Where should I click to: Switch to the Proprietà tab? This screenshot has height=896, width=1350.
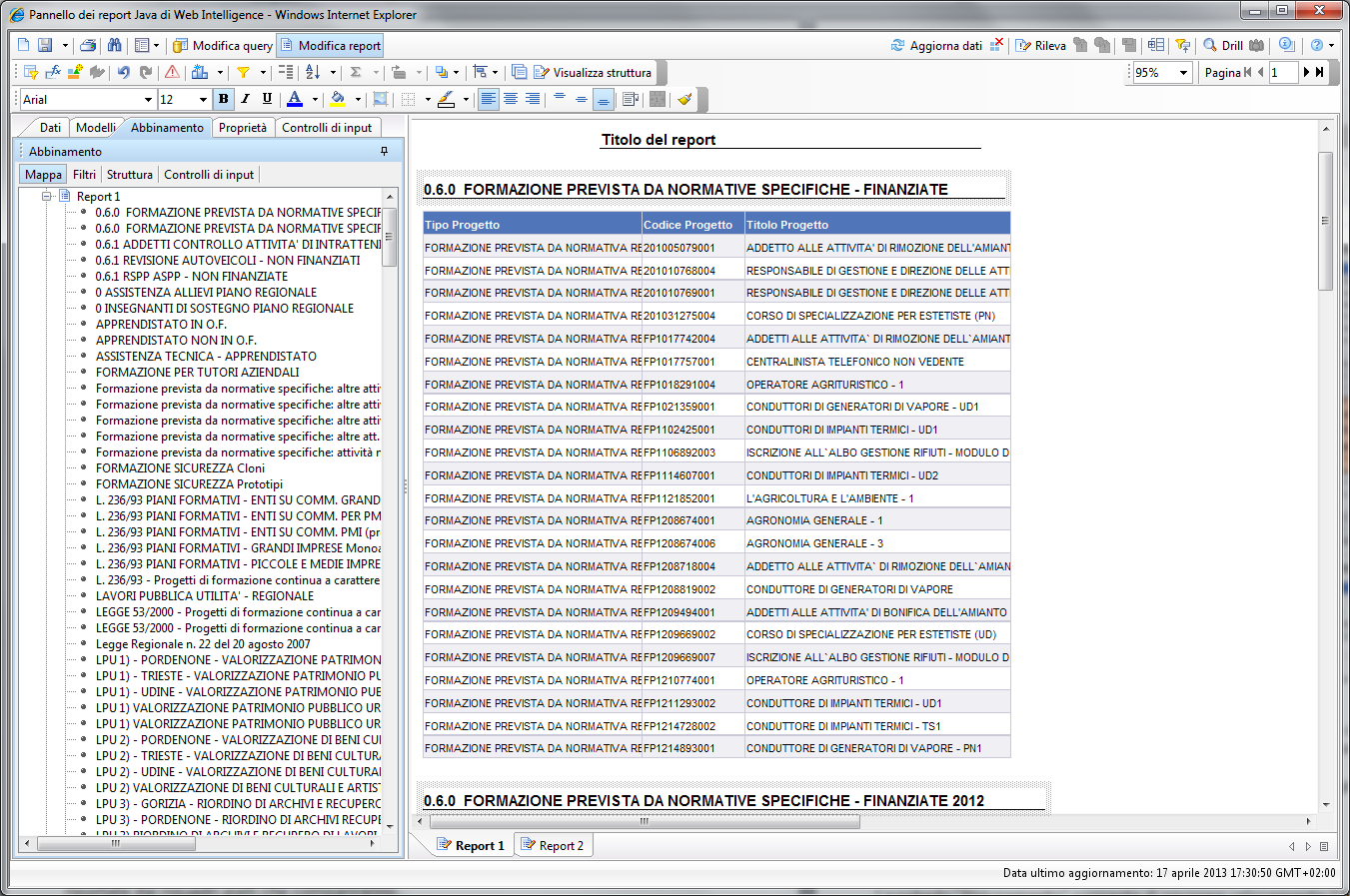243,128
